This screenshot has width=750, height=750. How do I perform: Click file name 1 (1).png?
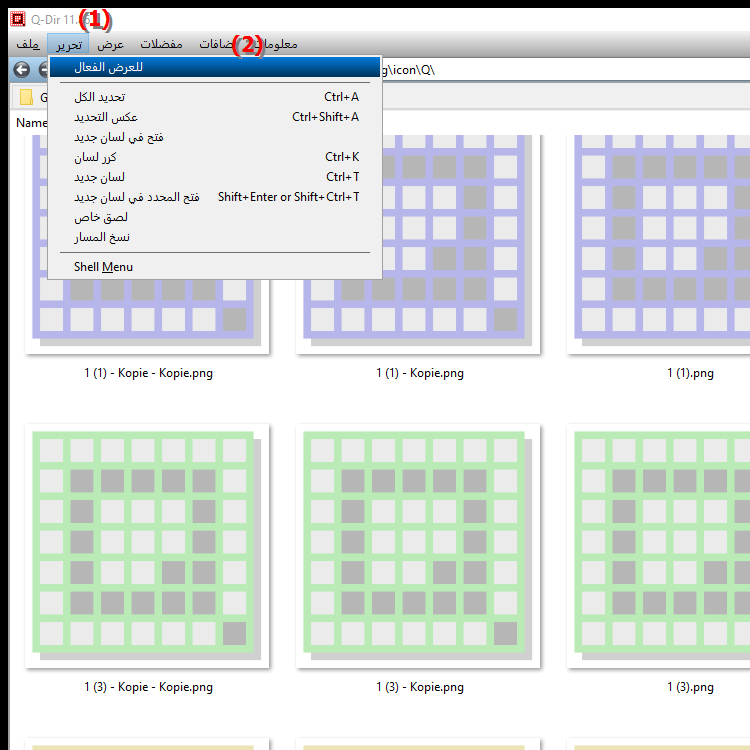690,373
